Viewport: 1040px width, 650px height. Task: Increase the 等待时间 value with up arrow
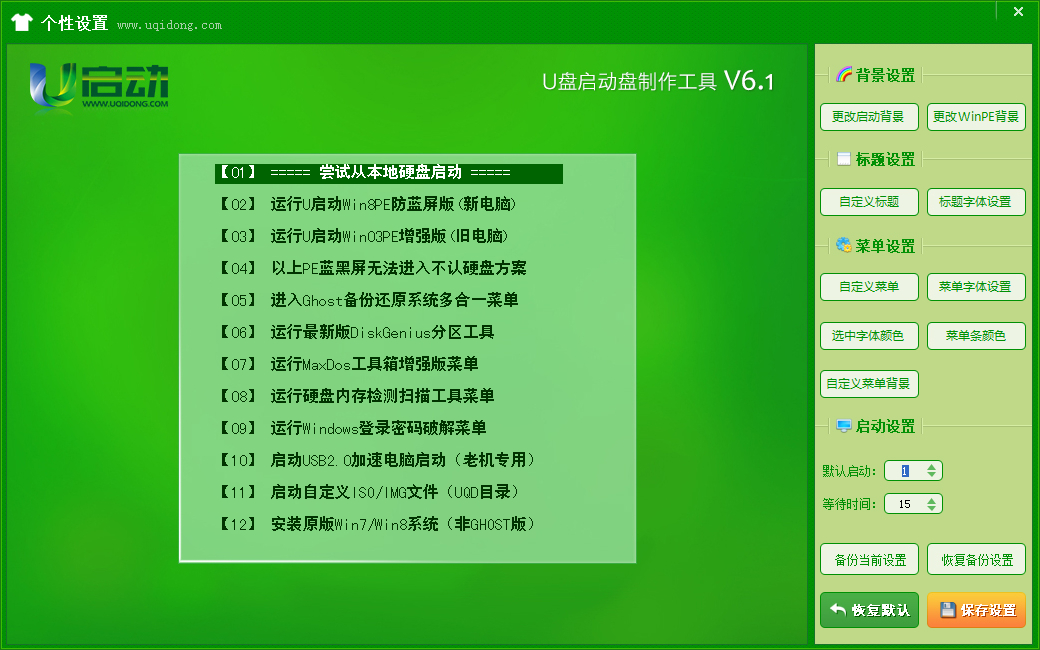point(932,500)
